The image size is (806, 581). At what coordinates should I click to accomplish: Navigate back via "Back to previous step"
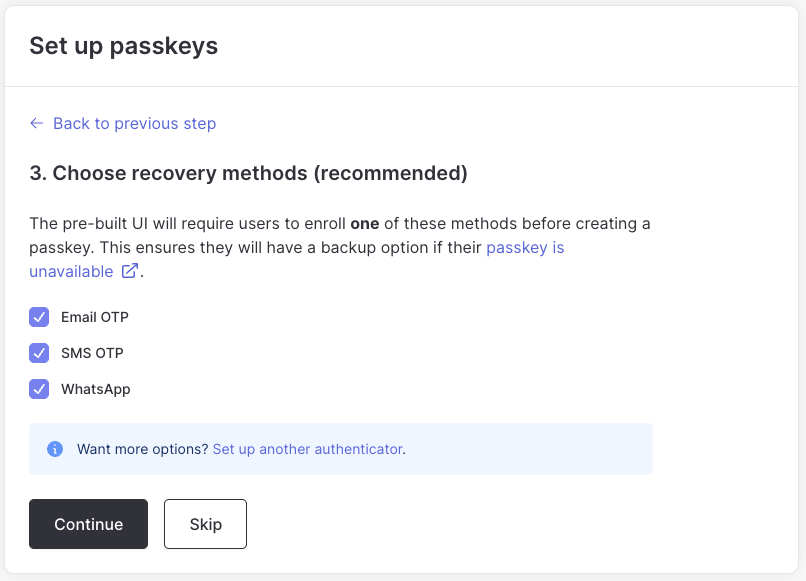tap(134, 123)
